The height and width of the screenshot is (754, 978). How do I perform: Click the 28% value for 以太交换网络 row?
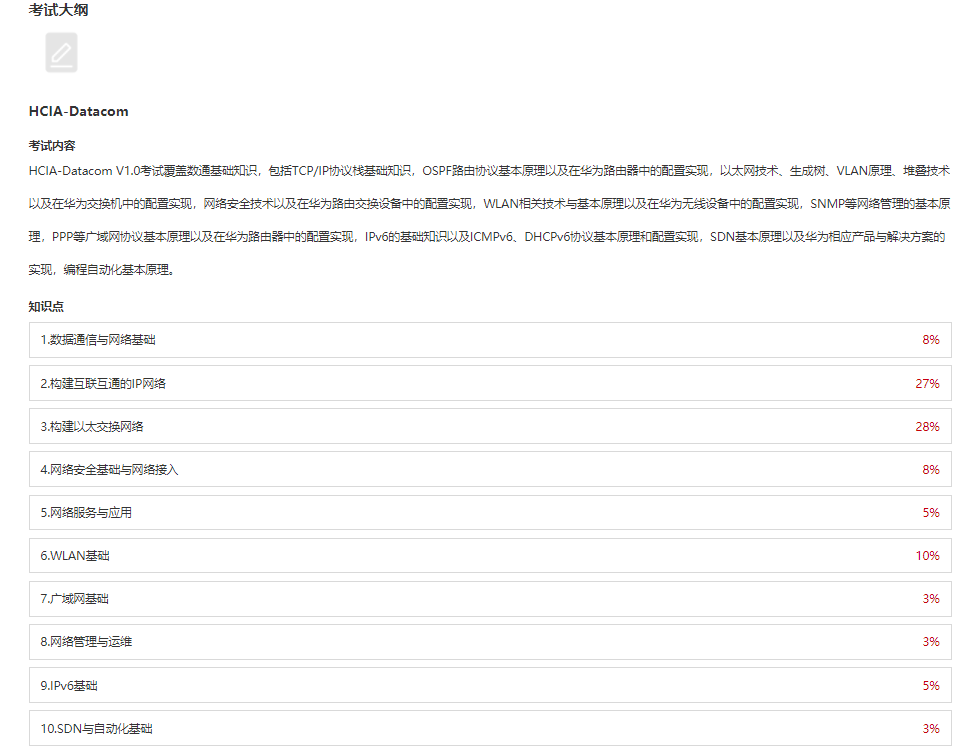(x=927, y=427)
